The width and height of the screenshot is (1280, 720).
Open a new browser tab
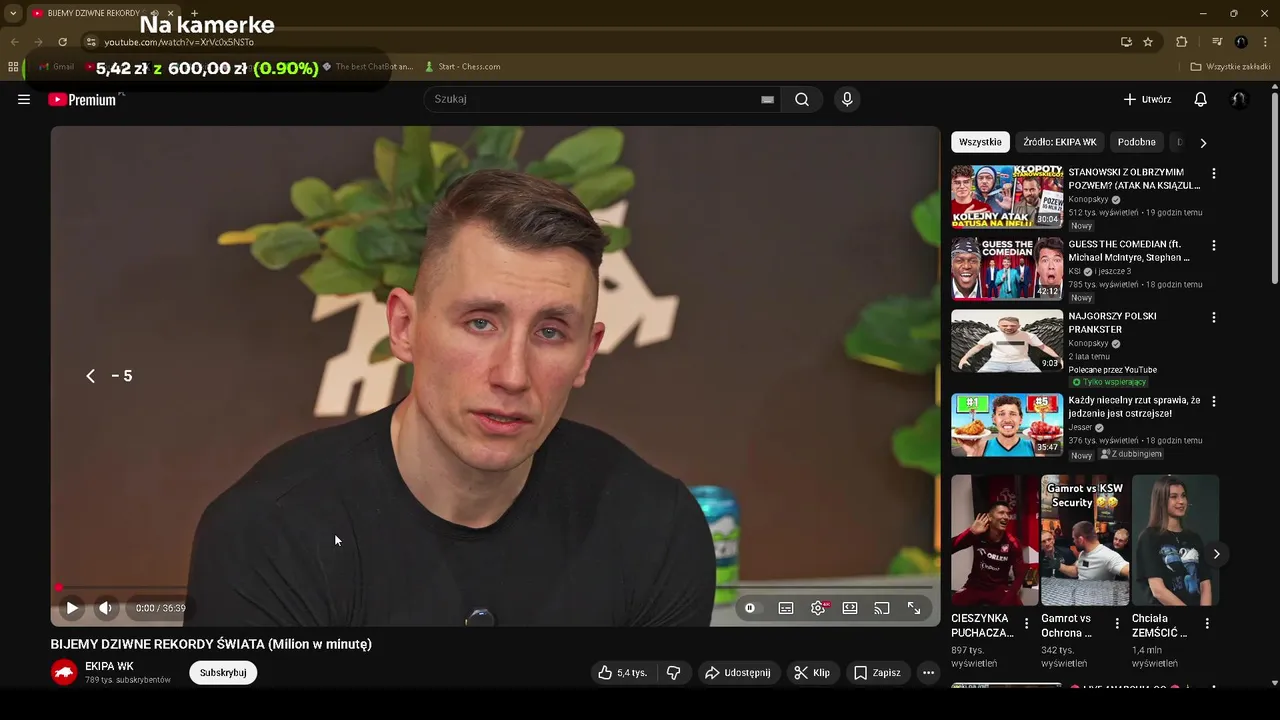pos(194,13)
